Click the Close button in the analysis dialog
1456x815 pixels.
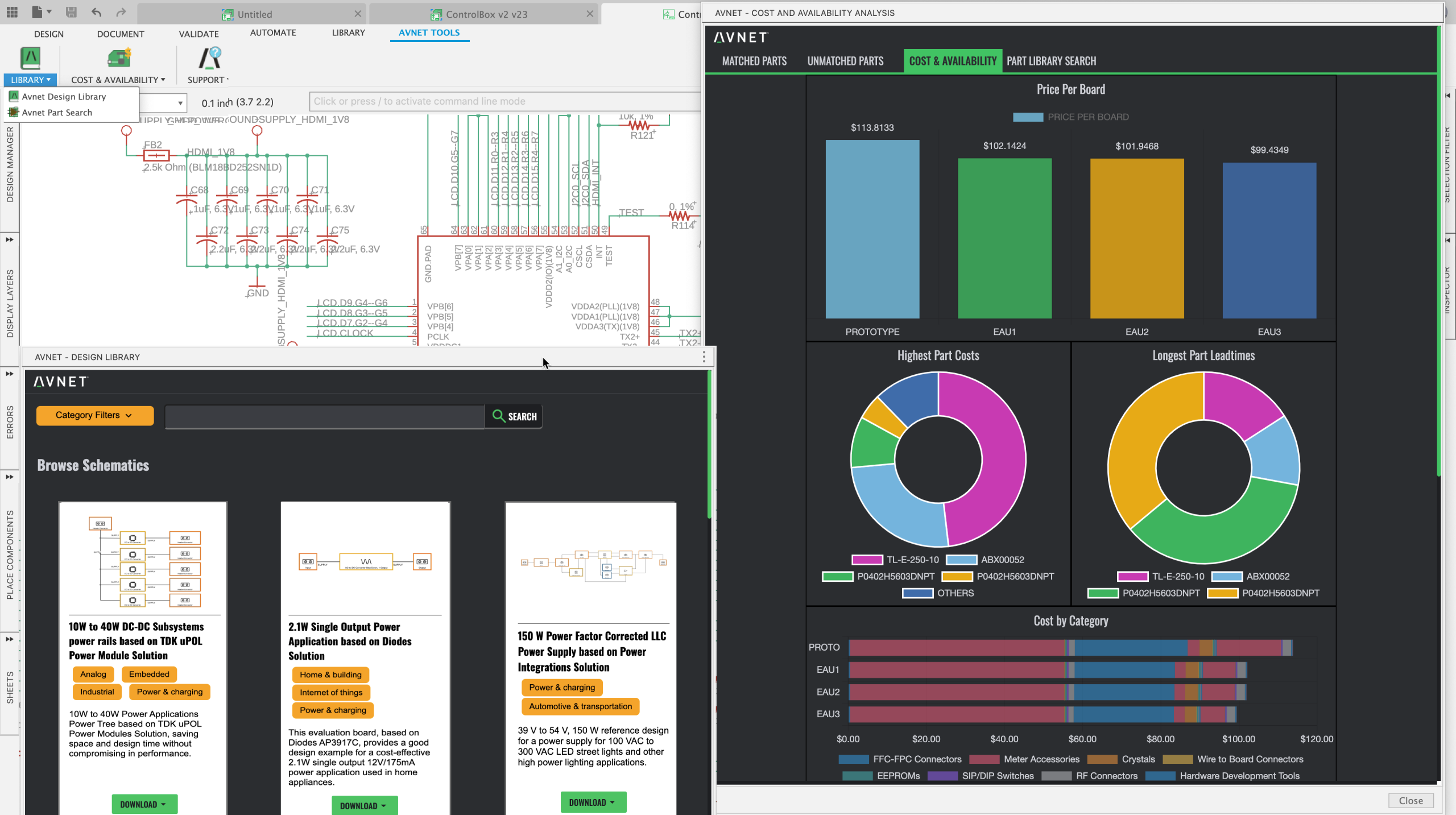tap(1410, 800)
